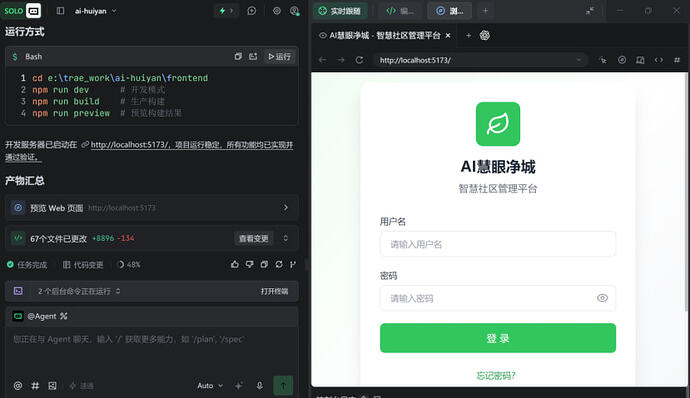Toggle password visibility eye icon
This screenshot has height=398, width=690.
pos(602,298)
